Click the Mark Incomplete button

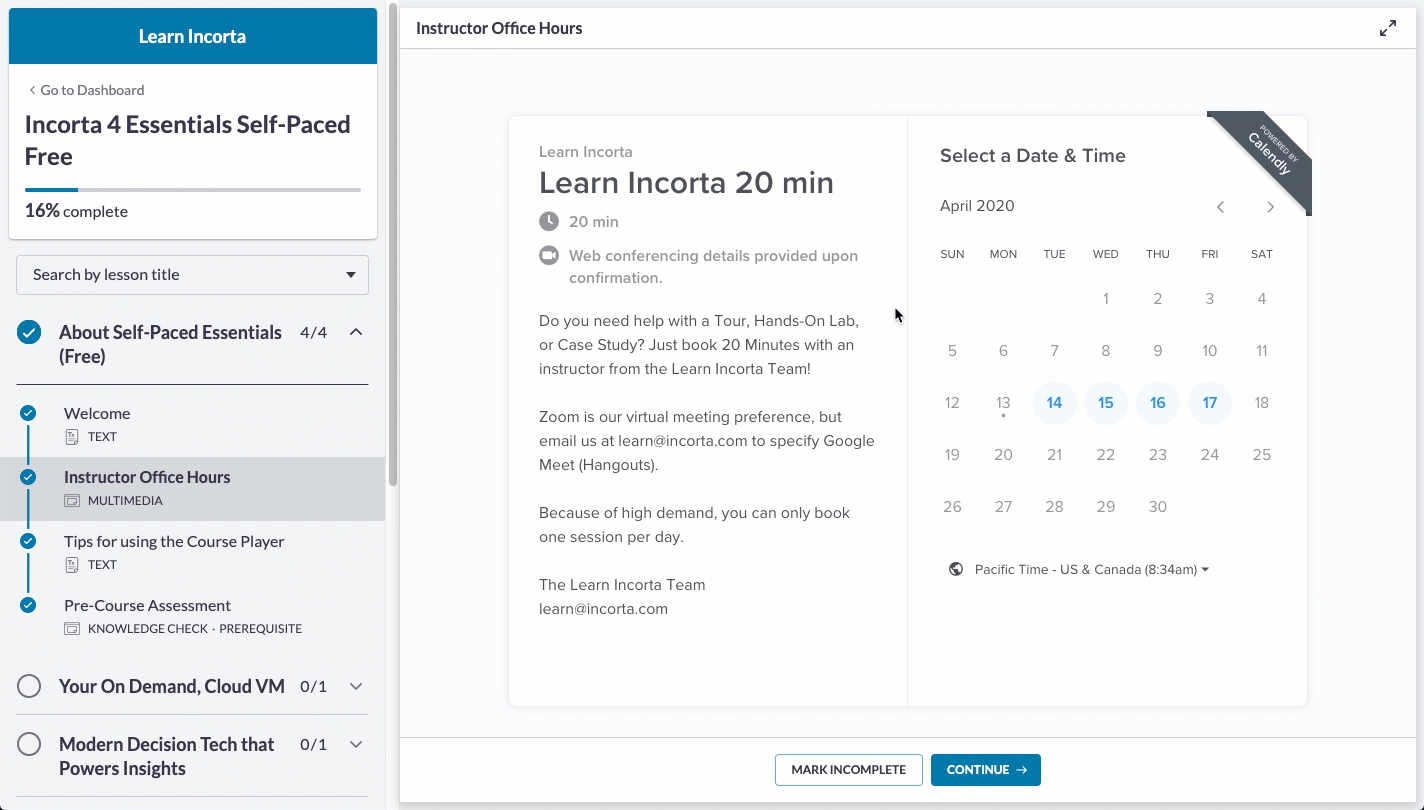click(x=848, y=770)
